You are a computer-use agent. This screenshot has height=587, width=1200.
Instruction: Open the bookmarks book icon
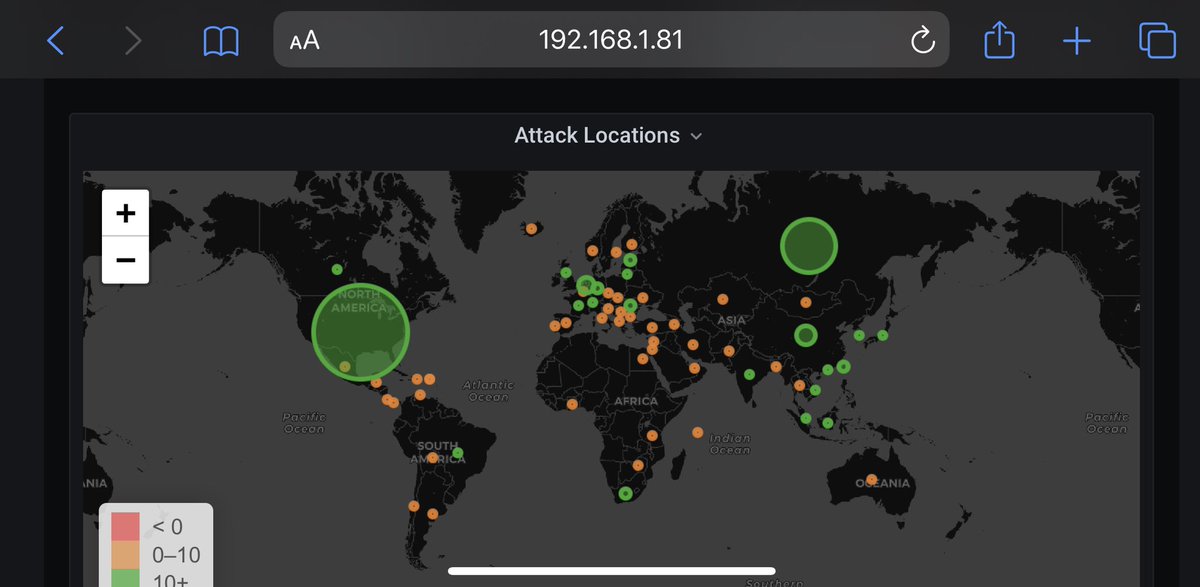coord(221,41)
